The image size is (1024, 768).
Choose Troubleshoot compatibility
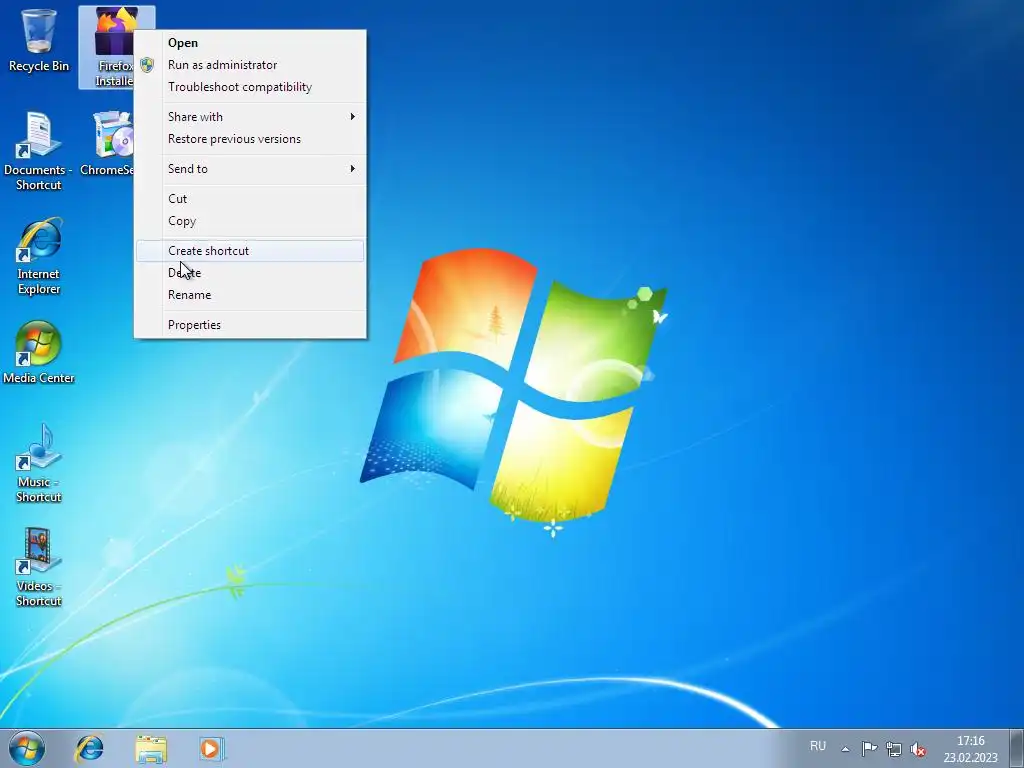coord(250,87)
